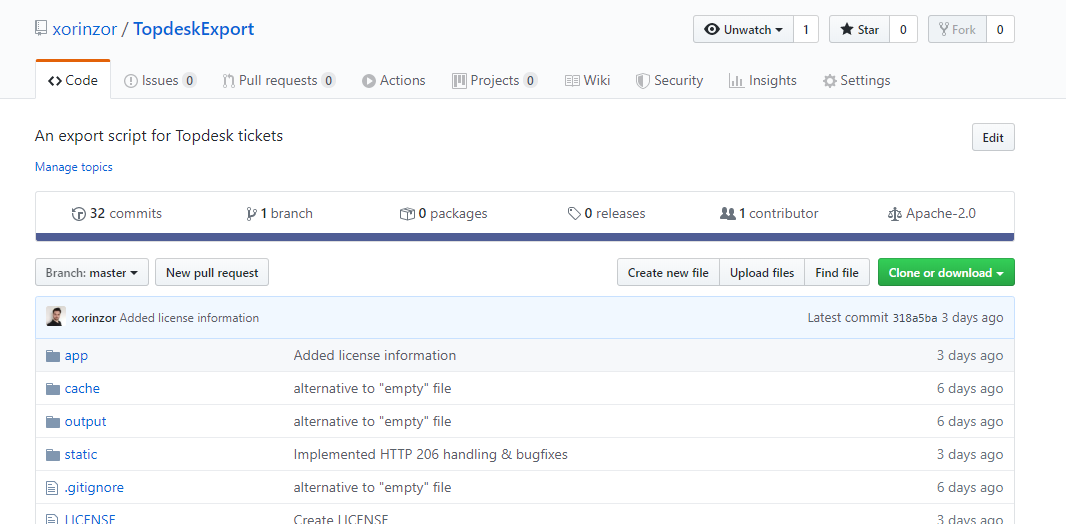Open the 0 releases link
This screenshot has width=1066, height=524.
pos(606,213)
